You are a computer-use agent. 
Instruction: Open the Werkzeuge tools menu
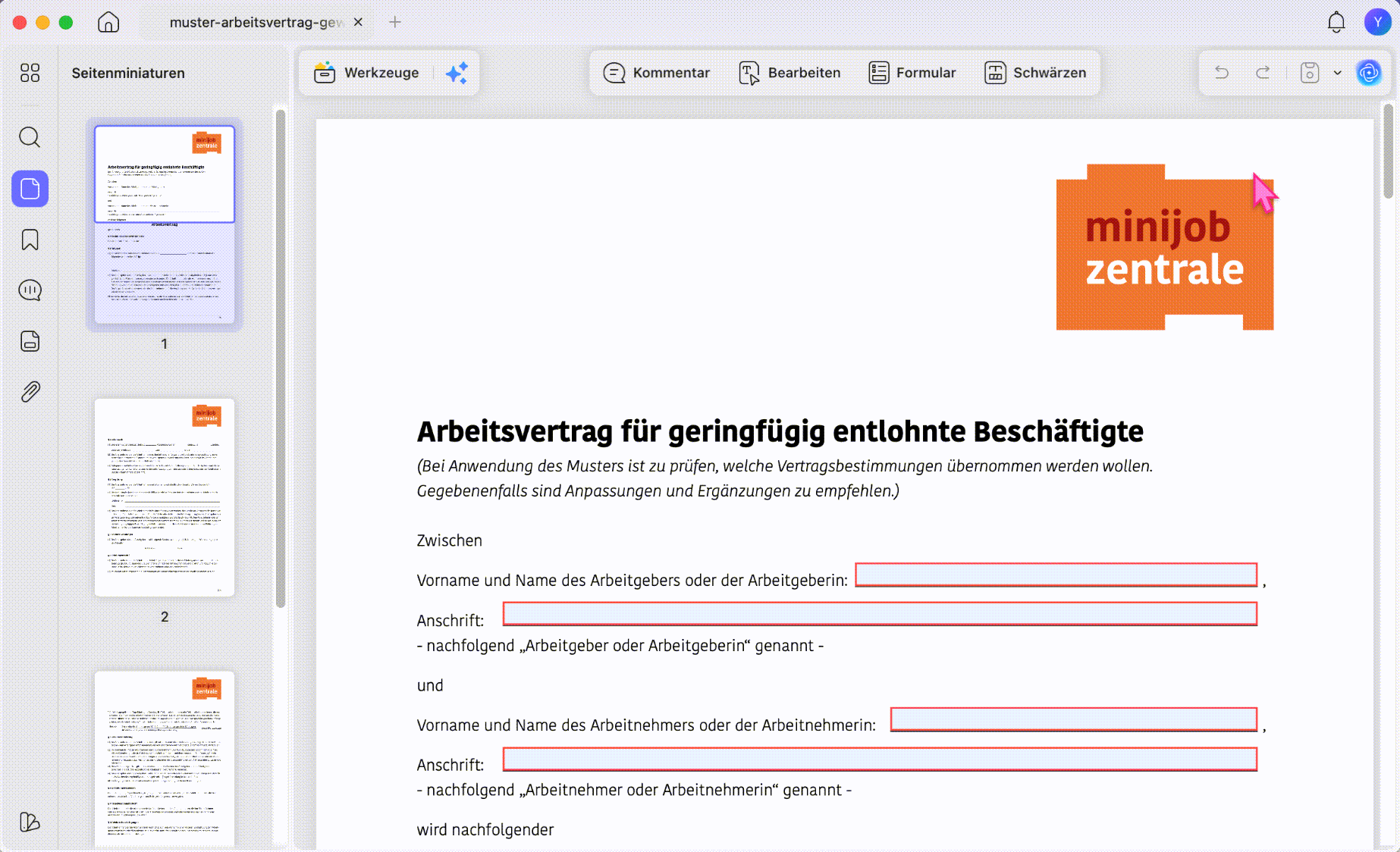(366, 73)
